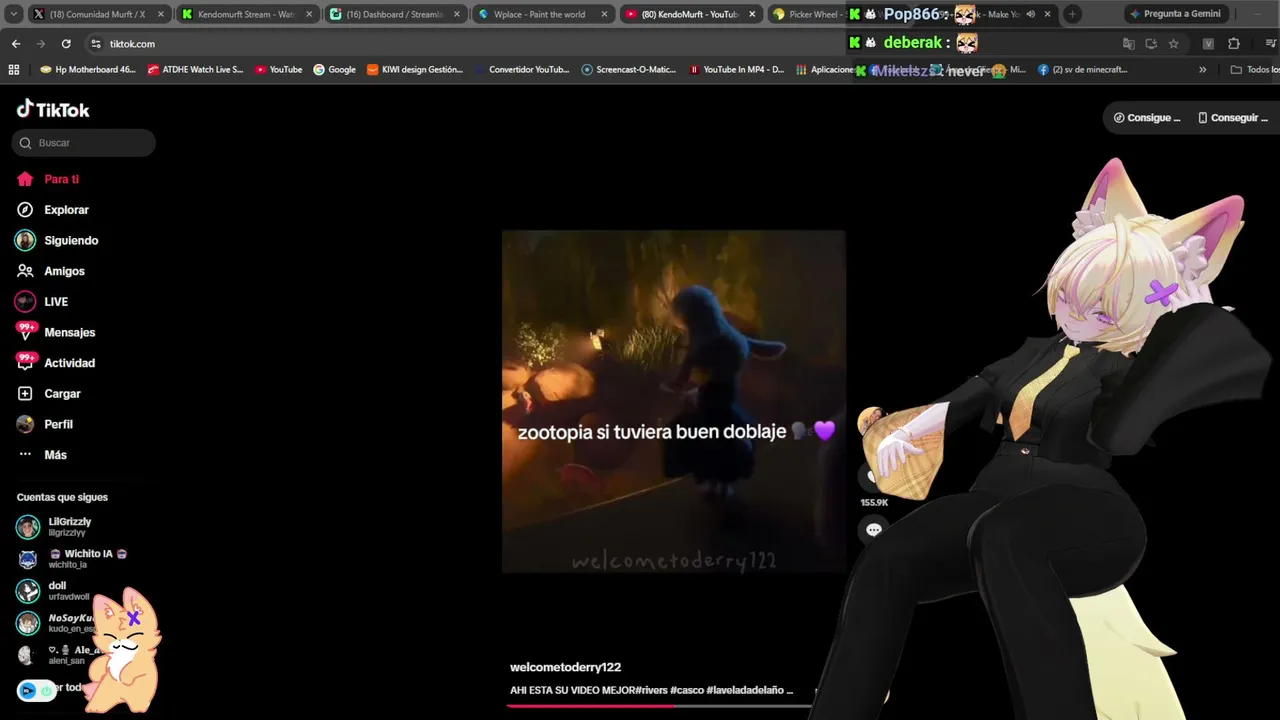
Task: Open the Cargar upload page
Action: (x=62, y=394)
